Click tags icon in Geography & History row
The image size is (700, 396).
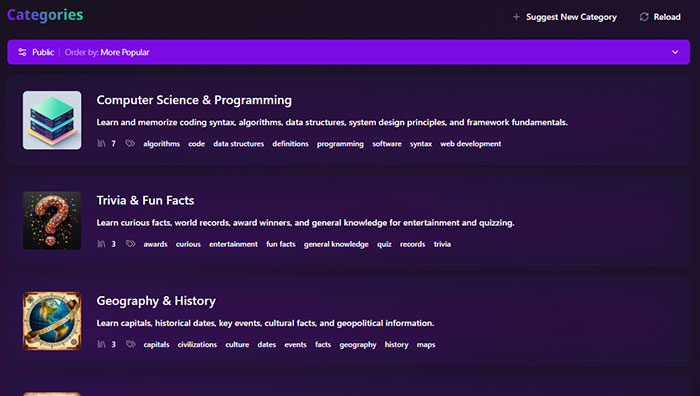click(130, 345)
